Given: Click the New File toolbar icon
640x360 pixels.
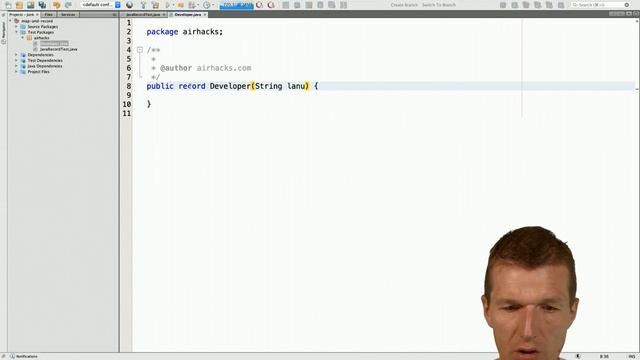Looking at the screenshot, I should 9,5.
